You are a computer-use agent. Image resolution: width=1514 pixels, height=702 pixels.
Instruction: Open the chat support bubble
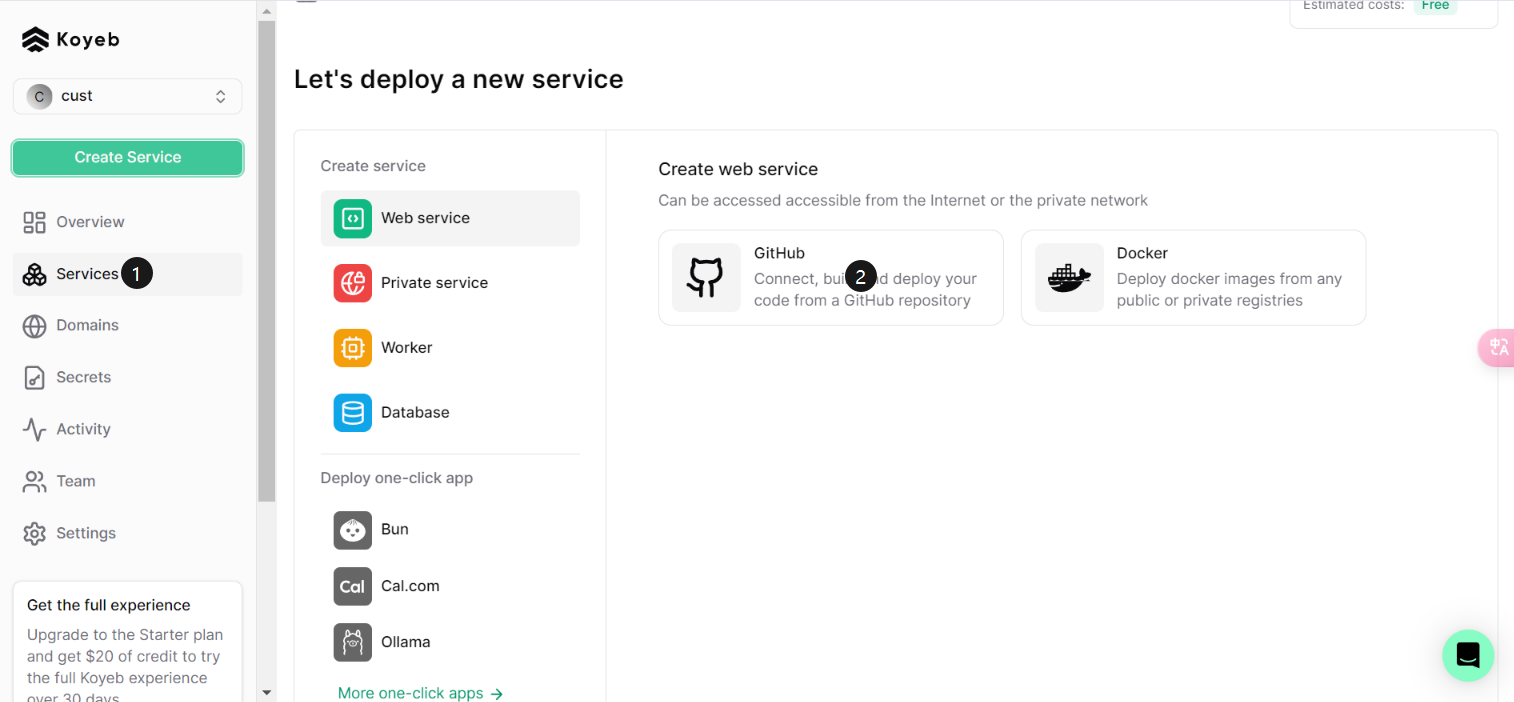click(1468, 656)
